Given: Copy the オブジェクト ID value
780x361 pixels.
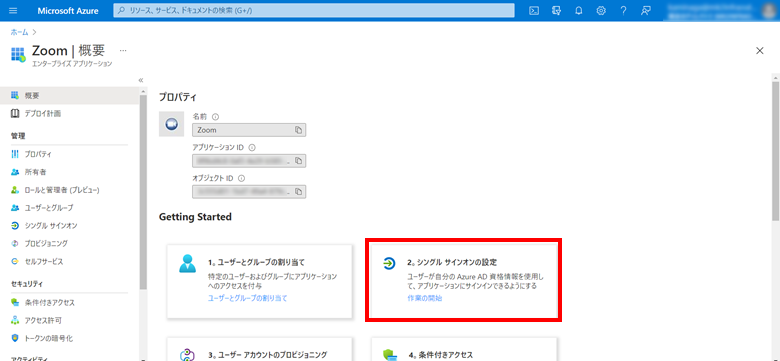Looking at the screenshot, I should [x=298, y=191].
